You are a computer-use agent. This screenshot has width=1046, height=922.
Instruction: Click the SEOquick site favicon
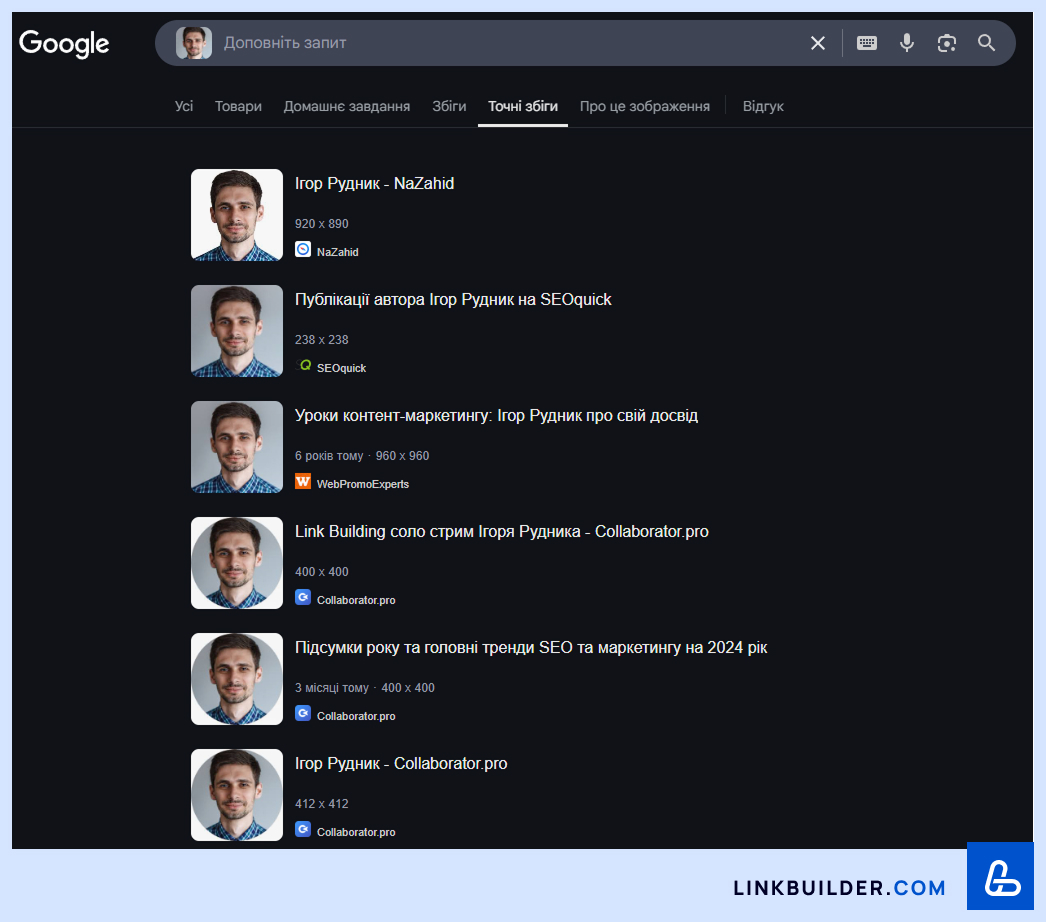(303, 366)
